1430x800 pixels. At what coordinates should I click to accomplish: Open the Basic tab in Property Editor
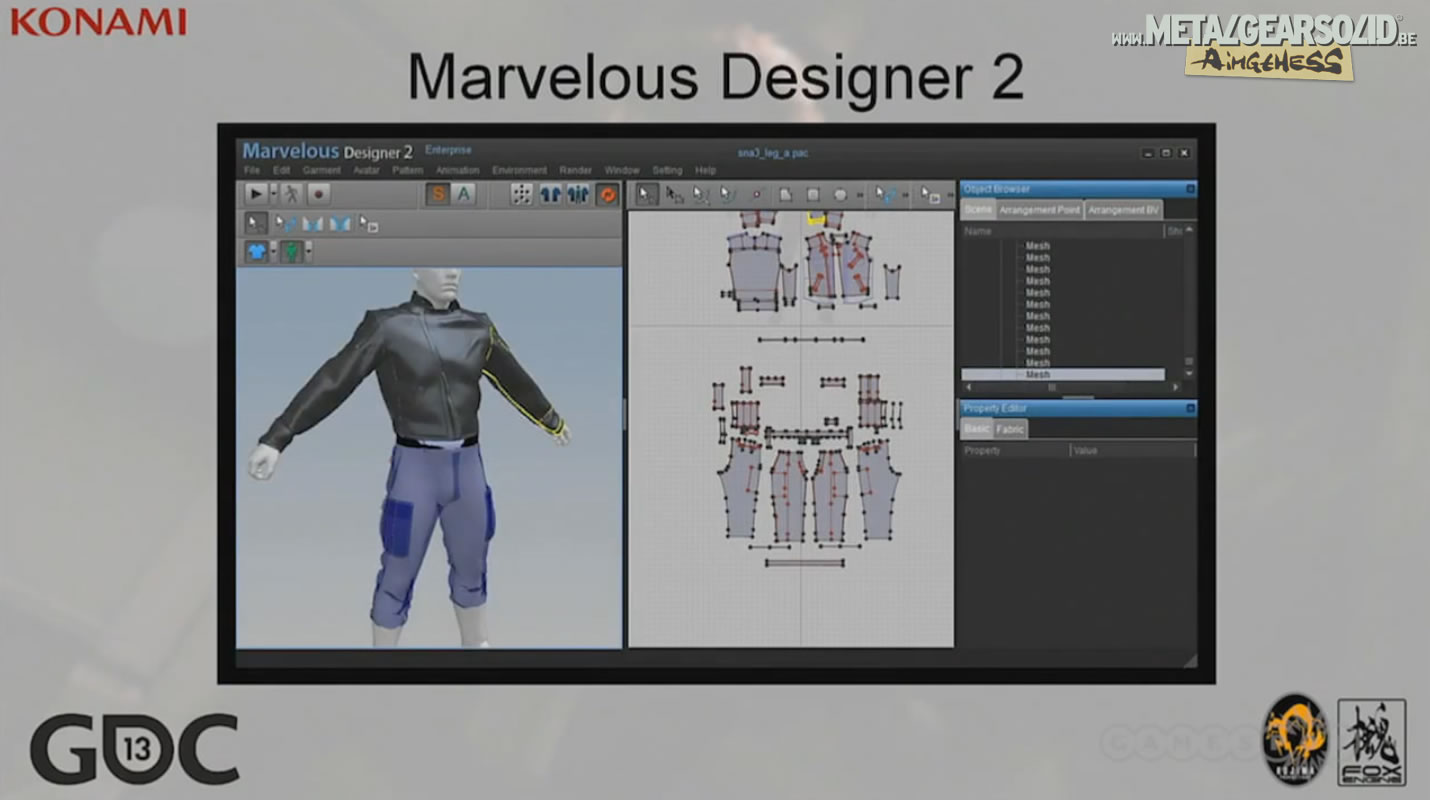click(x=976, y=429)
